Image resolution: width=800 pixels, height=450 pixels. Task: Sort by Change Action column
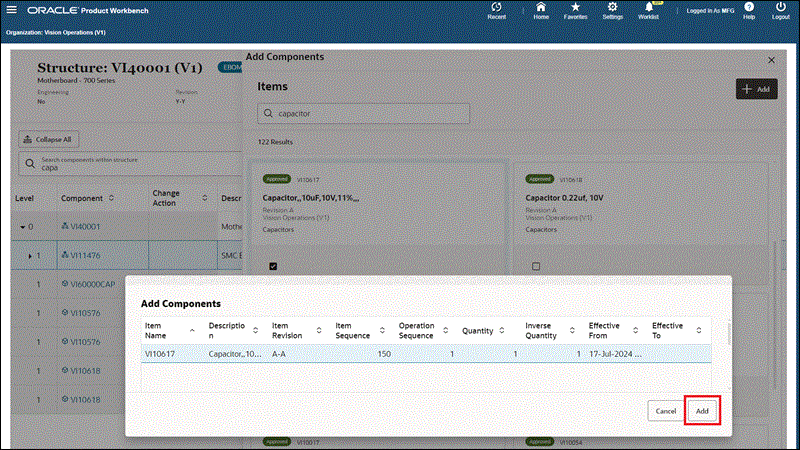(x=205, y=198)
